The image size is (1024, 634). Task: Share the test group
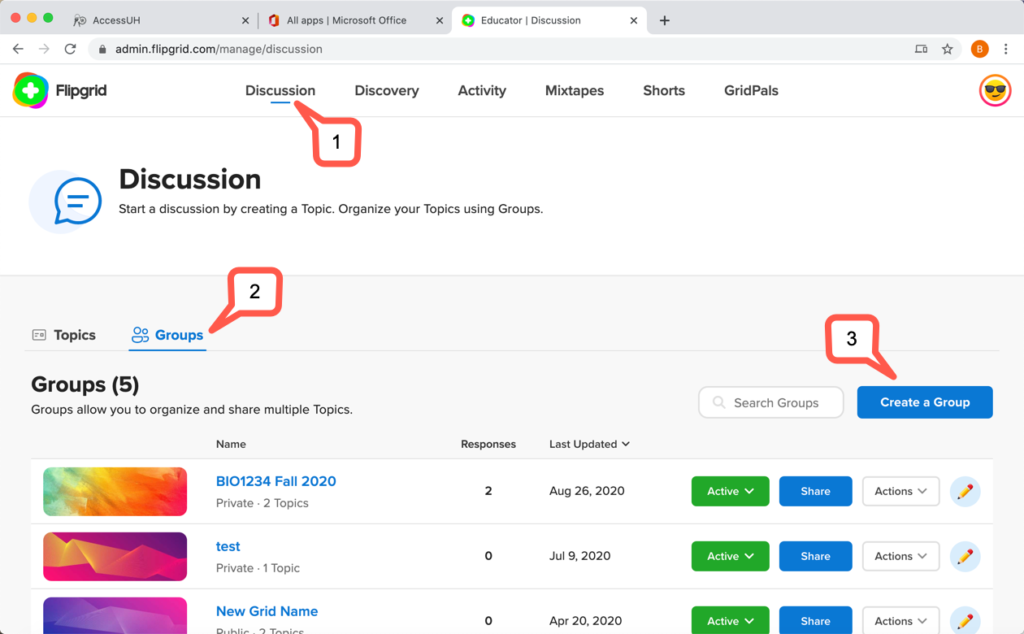(x=815, y=556)
